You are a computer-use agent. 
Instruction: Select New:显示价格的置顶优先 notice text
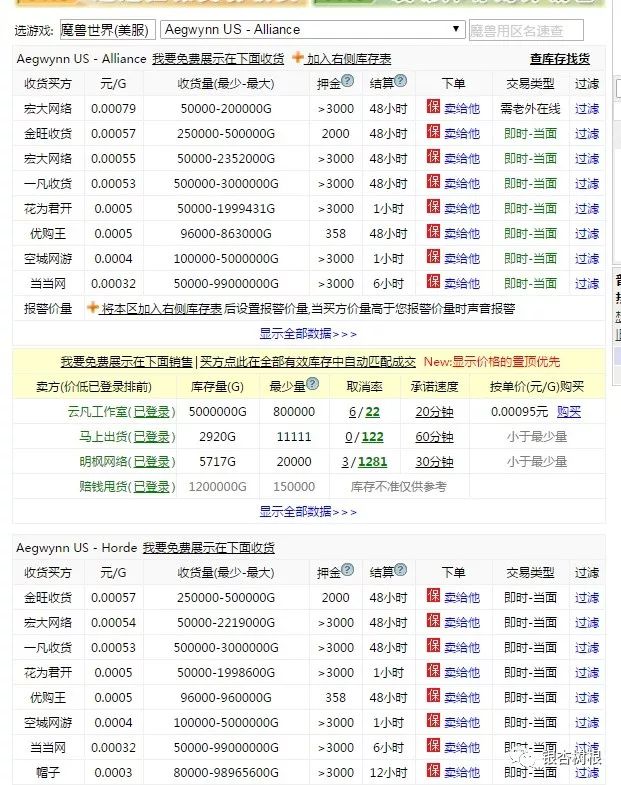click(x=492, y=361)
